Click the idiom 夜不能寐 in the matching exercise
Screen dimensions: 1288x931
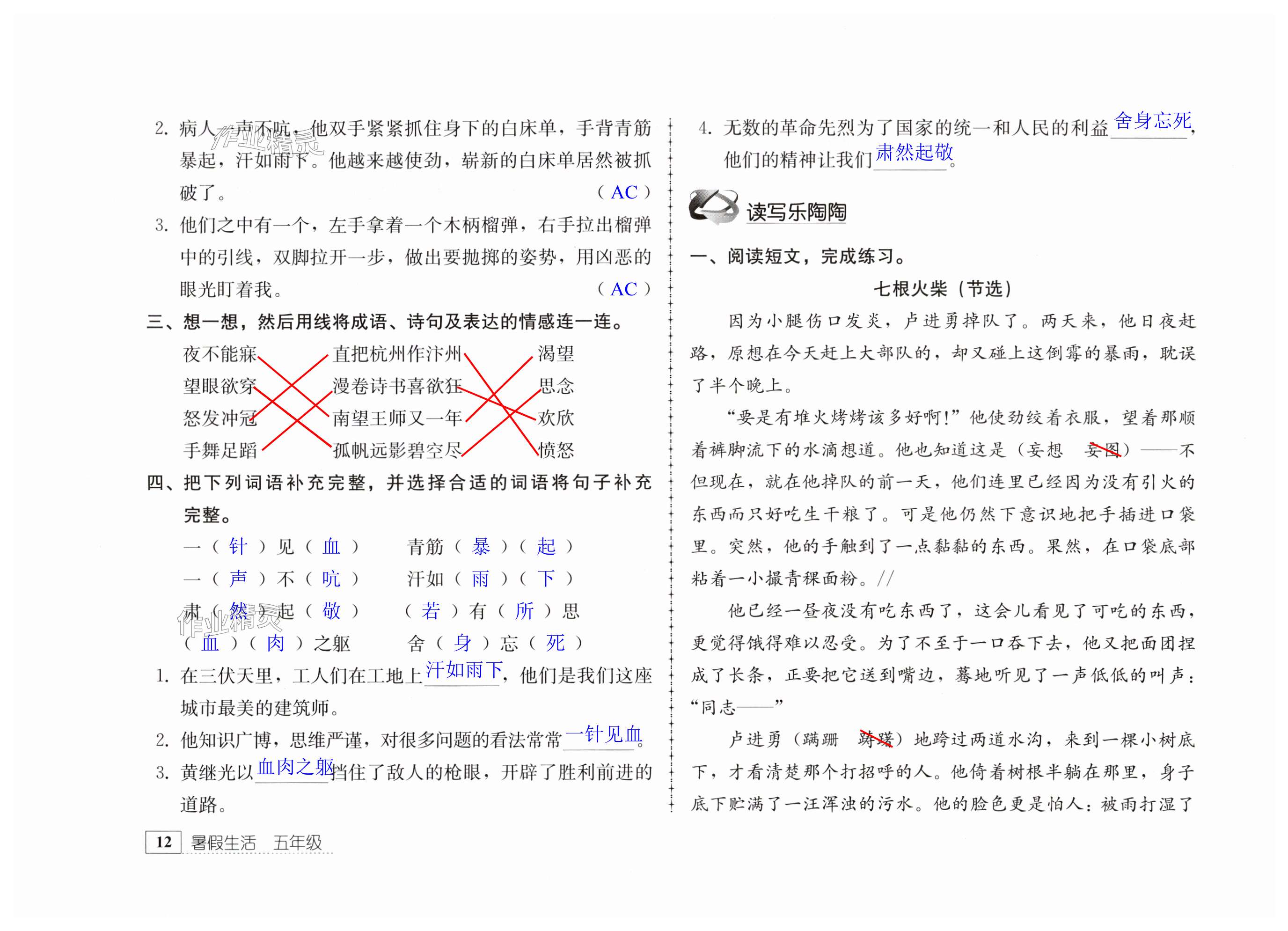point(220,354)
